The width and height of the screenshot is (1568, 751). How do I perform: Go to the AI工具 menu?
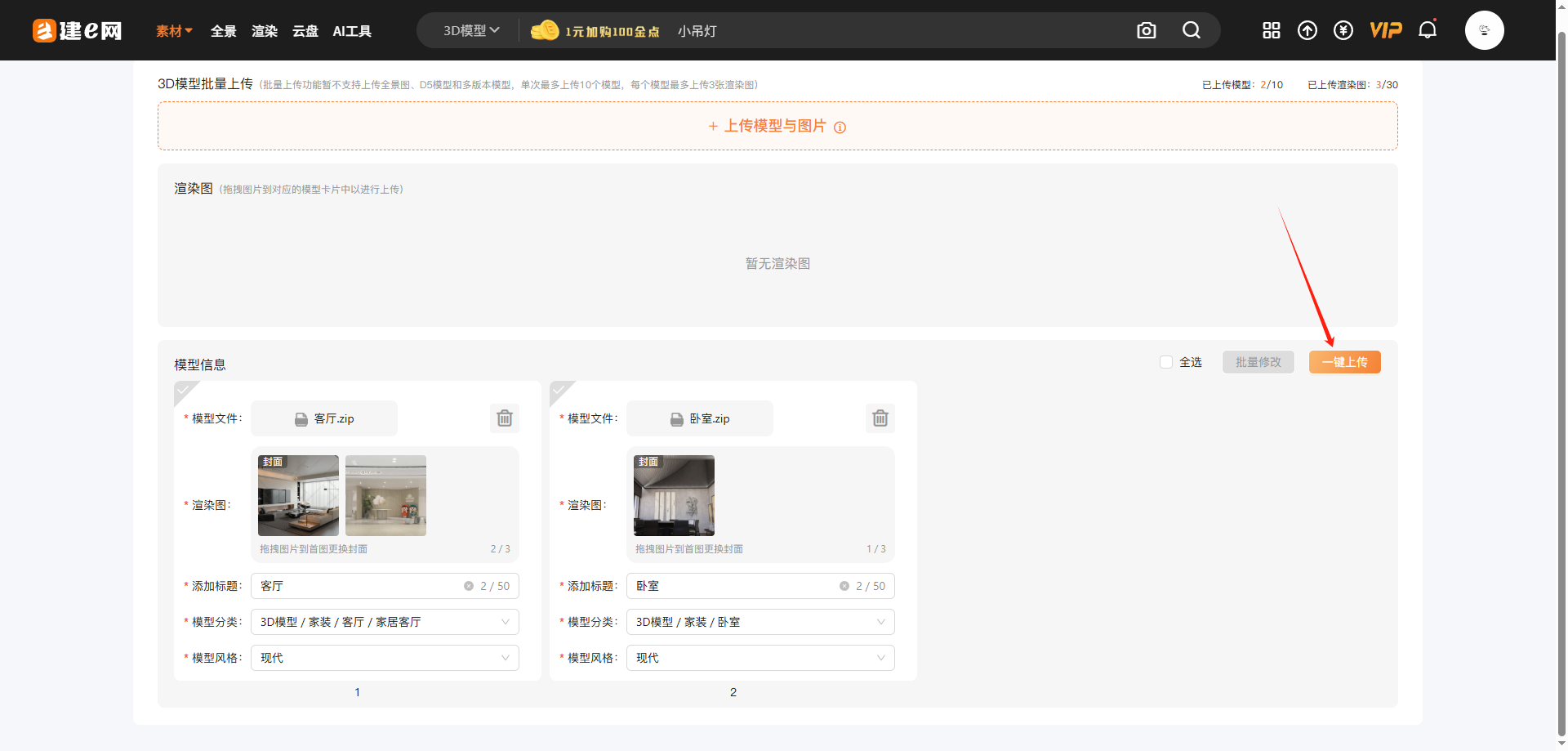[x=352, y=31]
